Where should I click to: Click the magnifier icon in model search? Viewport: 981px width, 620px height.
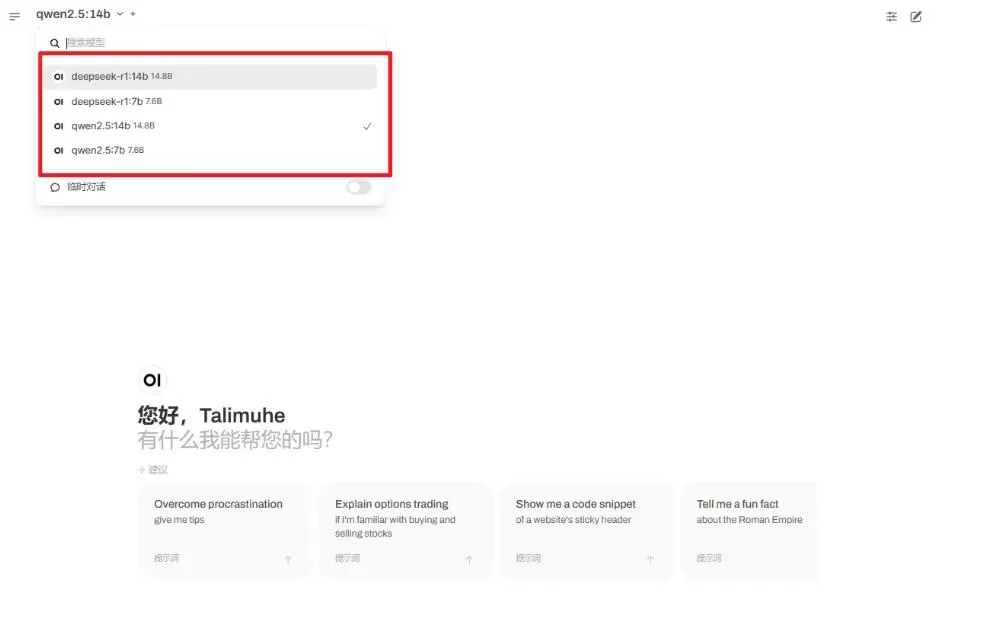[55, 43]
